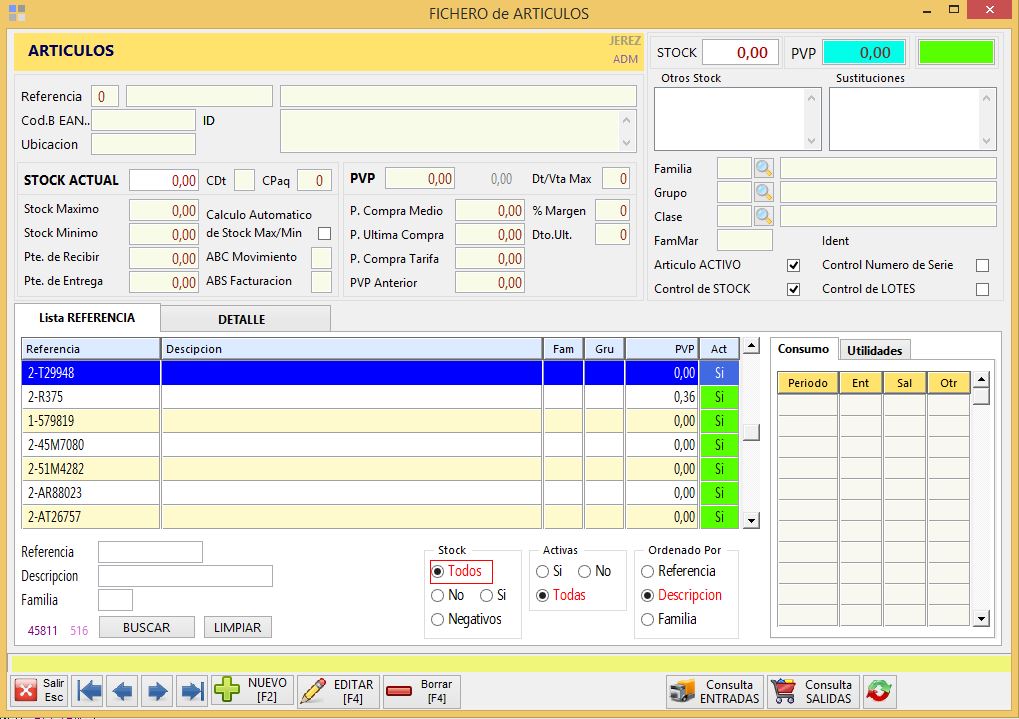1019x719 pixels.
Task: Click the previous record arrow
Action: tap(123, 691)
